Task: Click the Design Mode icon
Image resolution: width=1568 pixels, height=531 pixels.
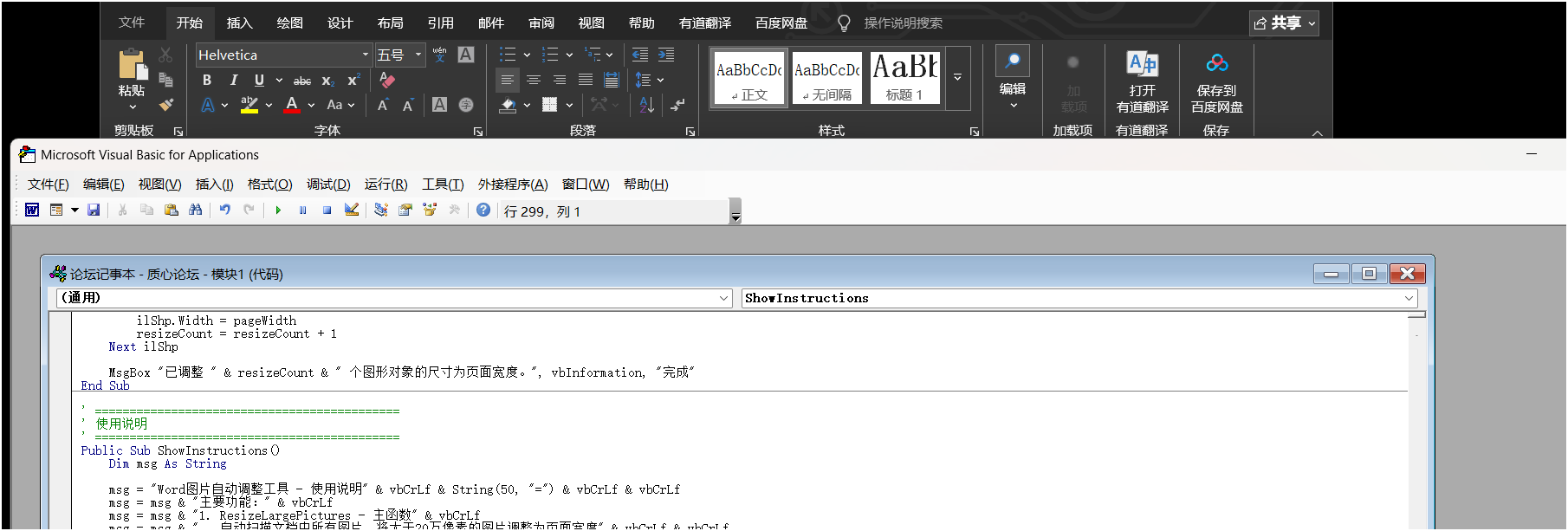Action: point(352,210)
